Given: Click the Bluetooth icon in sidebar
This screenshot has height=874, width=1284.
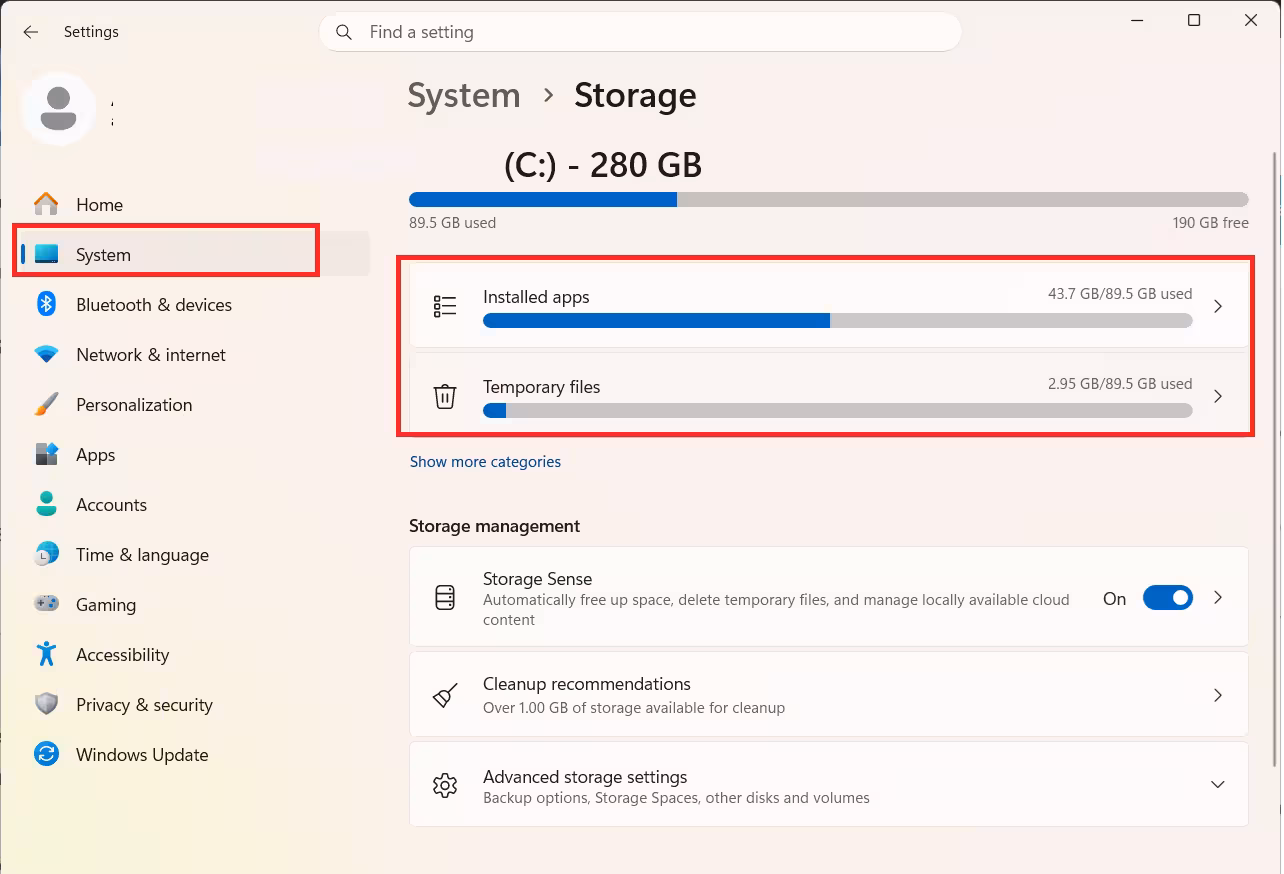Looking at the screenshot, I should coord(46,304).
